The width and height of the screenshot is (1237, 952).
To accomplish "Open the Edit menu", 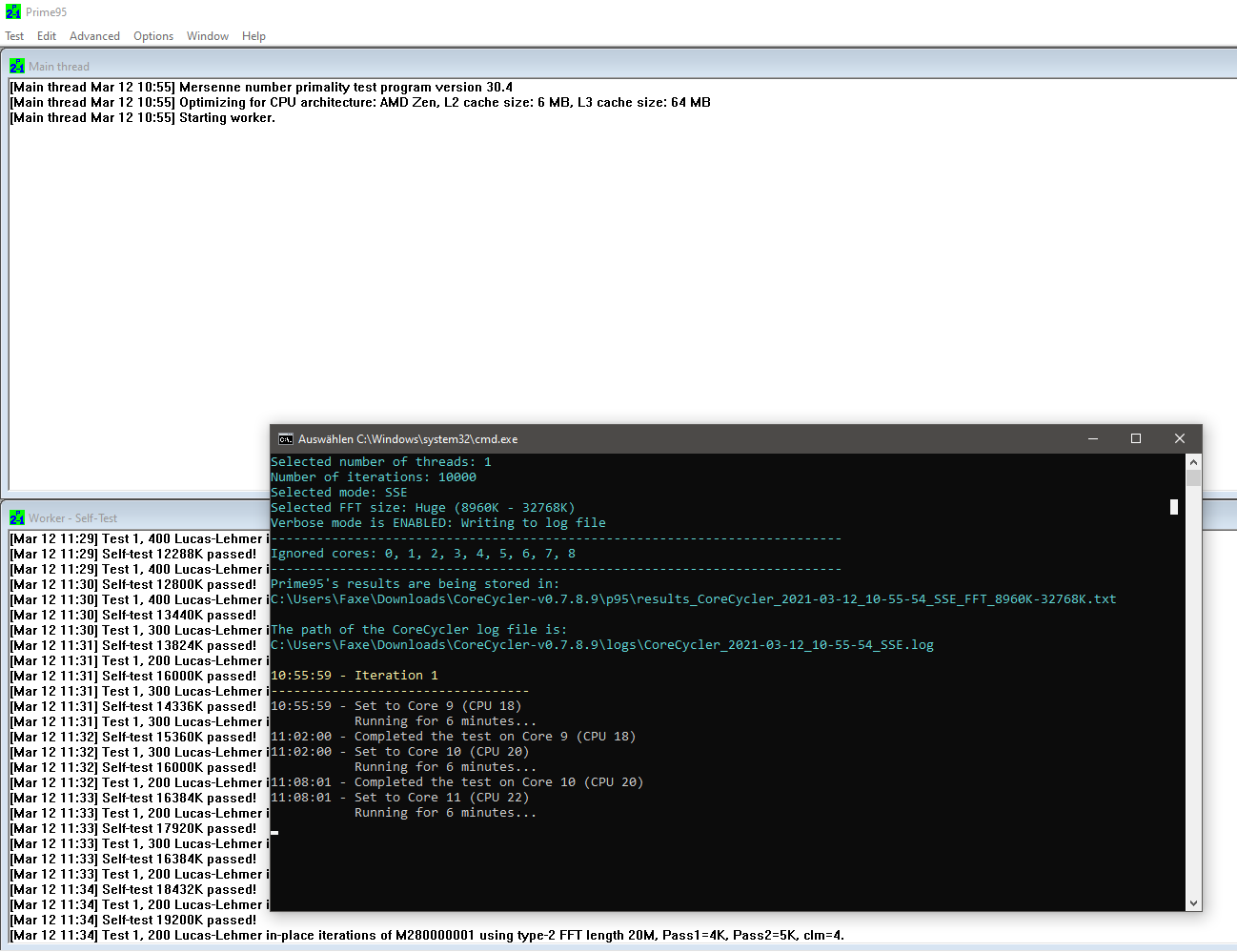I will [46, 36].
